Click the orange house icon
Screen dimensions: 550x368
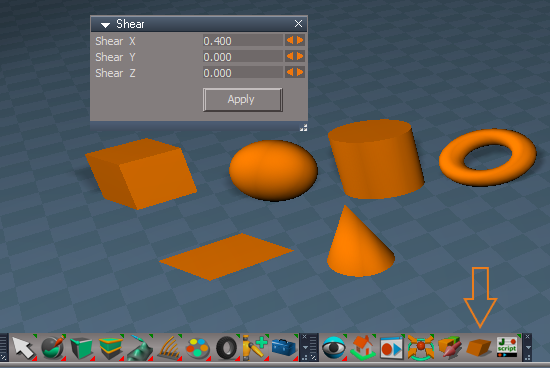coord(363,347)
